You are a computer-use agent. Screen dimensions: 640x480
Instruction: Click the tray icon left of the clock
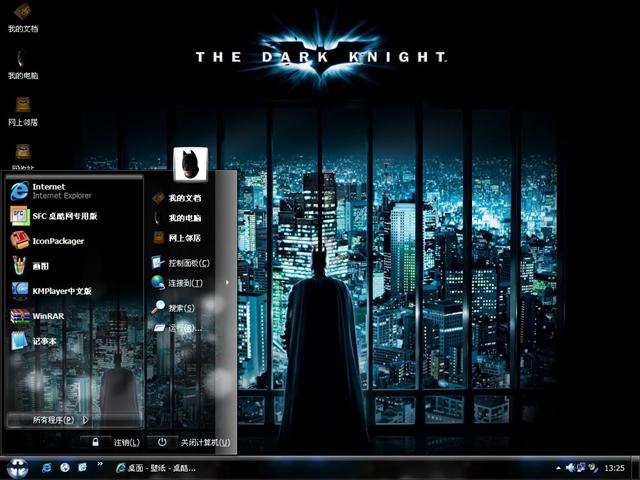coord(593,468)
